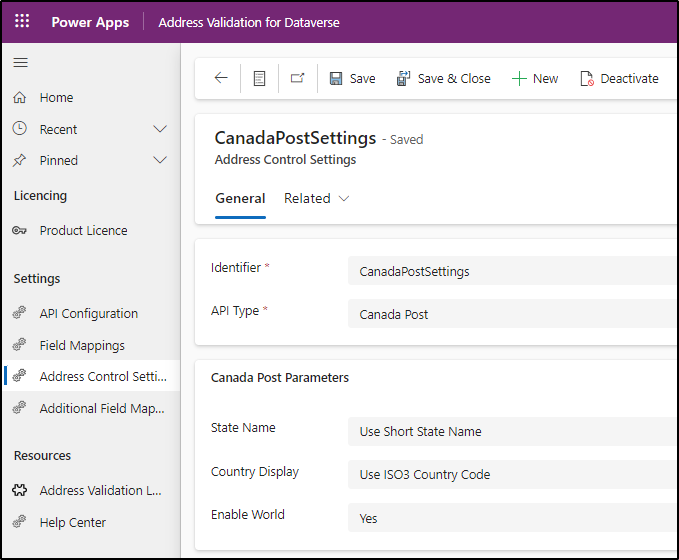Open the Related tab dropdown
This screenshot has width=679, height=560.
pyautogui.click(x=316, y=198)
